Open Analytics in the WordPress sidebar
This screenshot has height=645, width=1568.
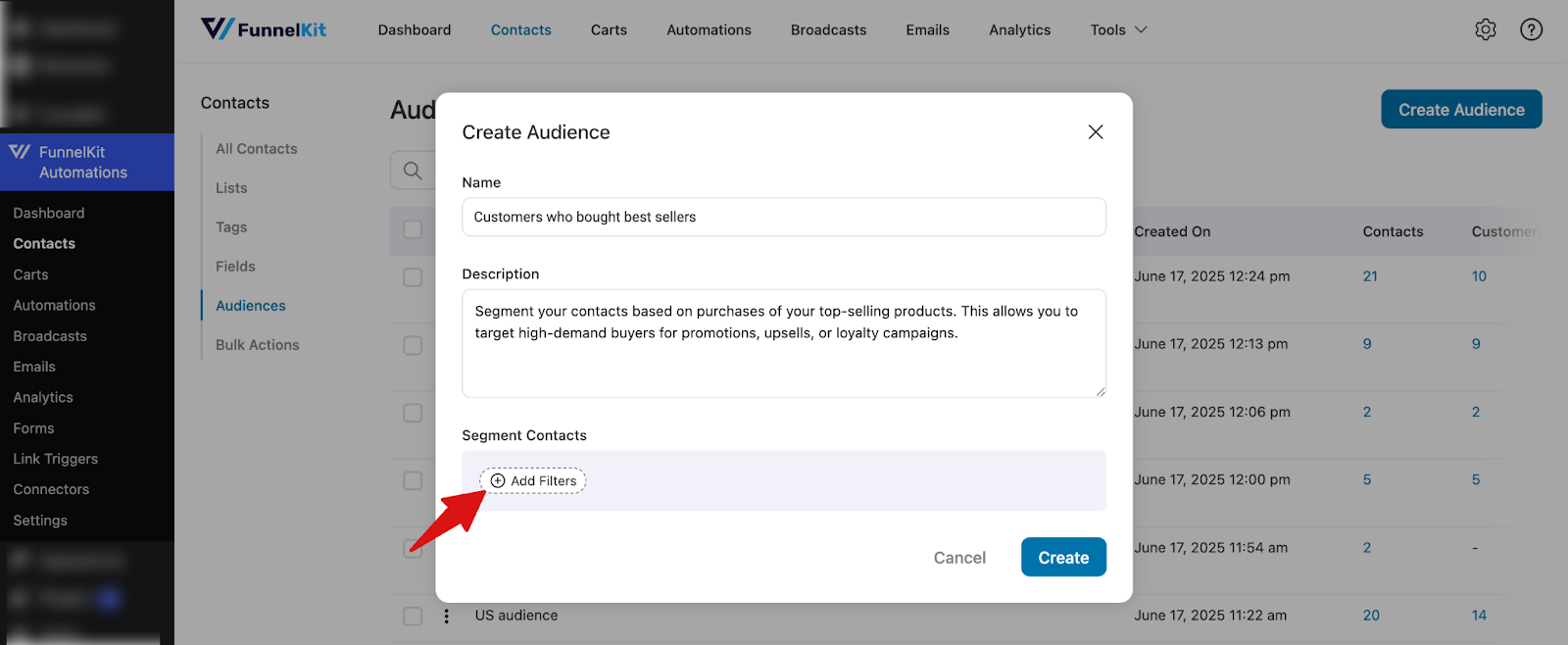click(43, 397)
